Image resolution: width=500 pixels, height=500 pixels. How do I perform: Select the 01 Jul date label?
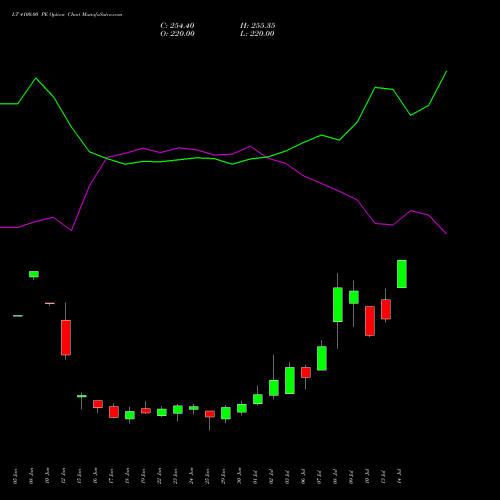[x=255, y=476]
